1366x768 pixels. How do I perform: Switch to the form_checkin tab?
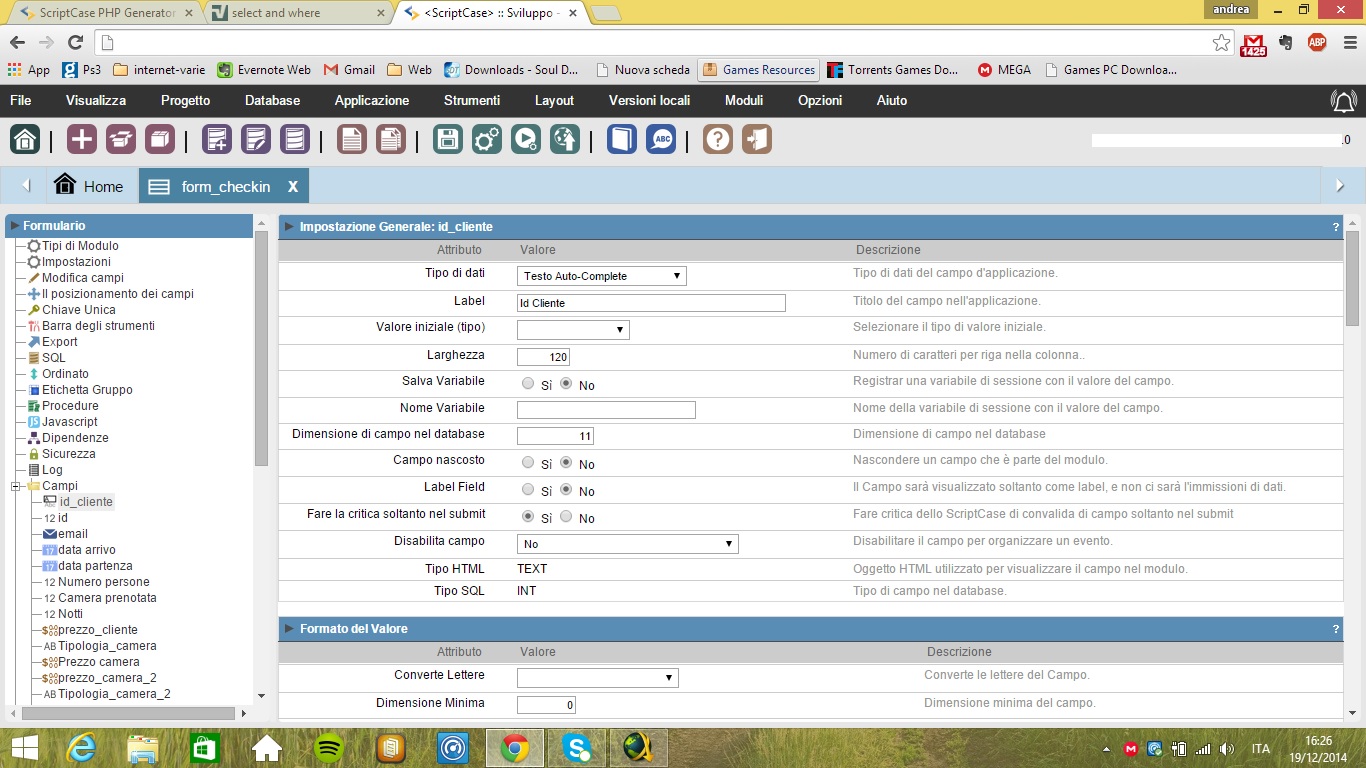point(225,186)
